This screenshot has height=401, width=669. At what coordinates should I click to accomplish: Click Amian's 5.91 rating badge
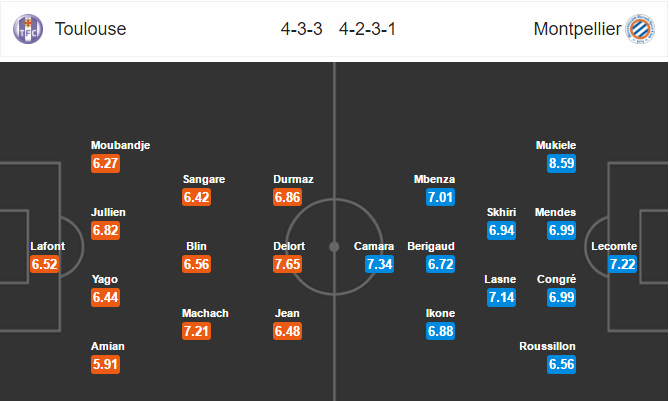point(105,364)
